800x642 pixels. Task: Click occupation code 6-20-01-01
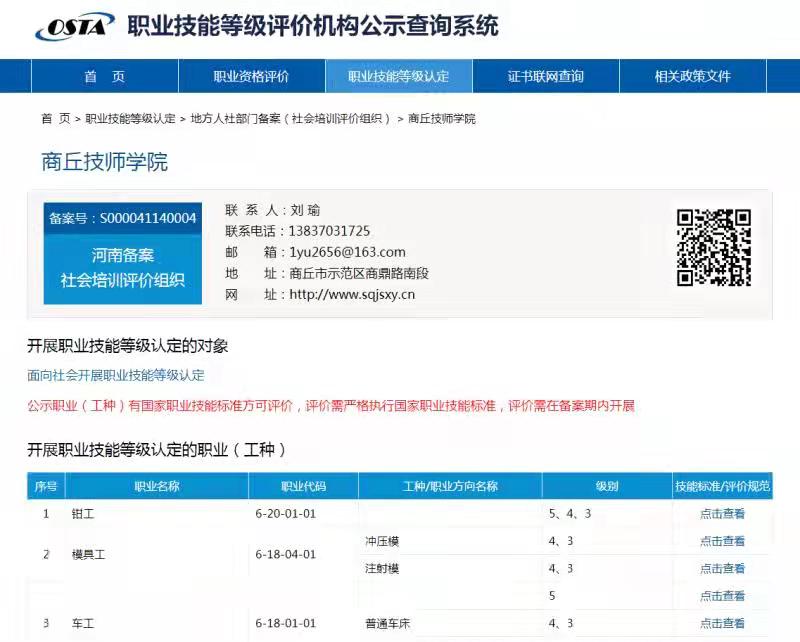point(286,514)
